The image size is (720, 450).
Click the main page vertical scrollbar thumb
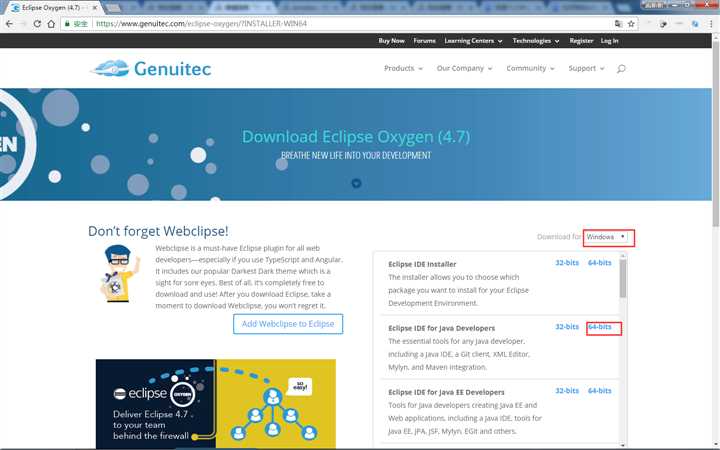coord(716,135)
